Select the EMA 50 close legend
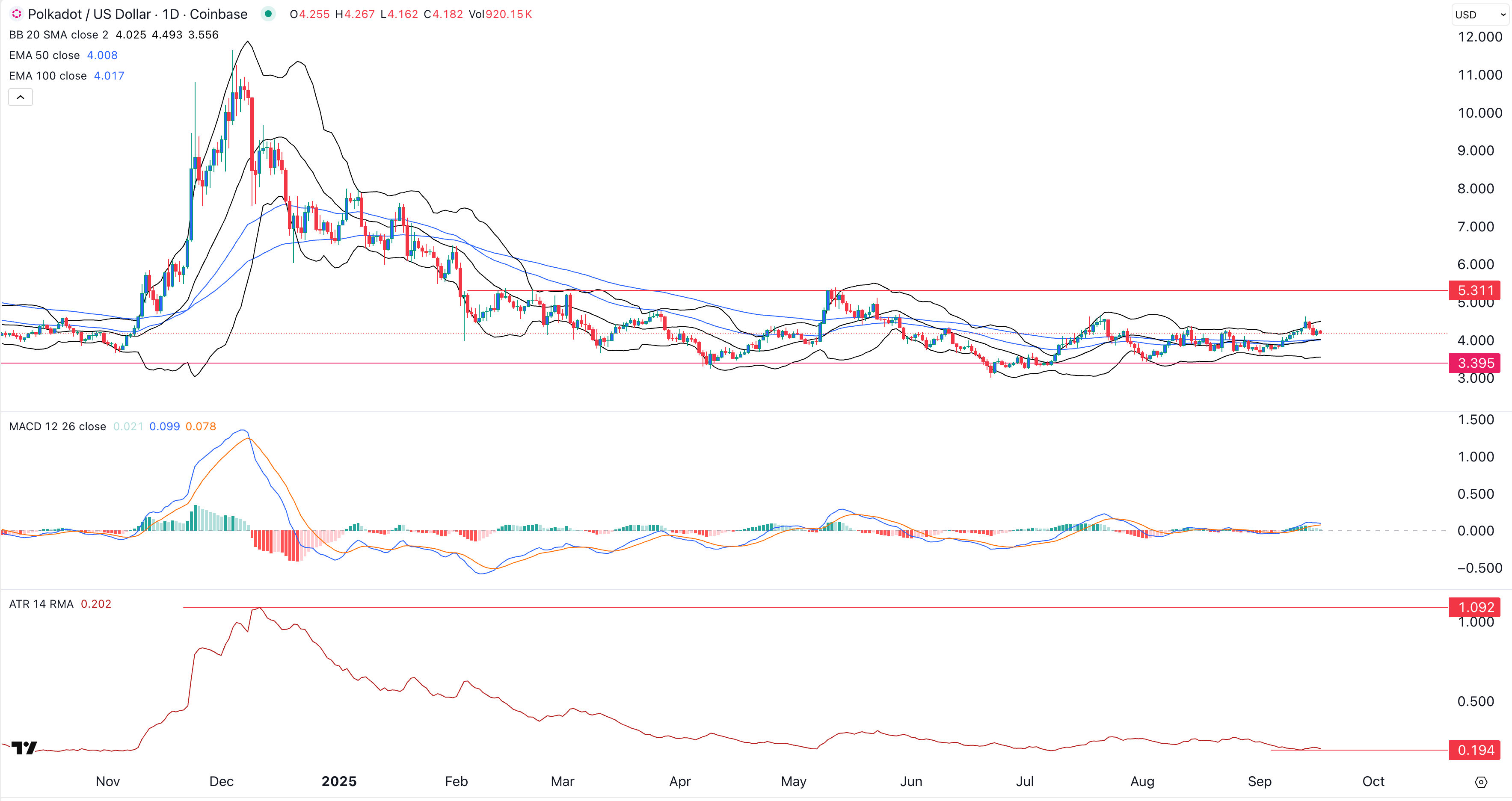This screenshot has height=801, width=1512. [x=44, y=55]
